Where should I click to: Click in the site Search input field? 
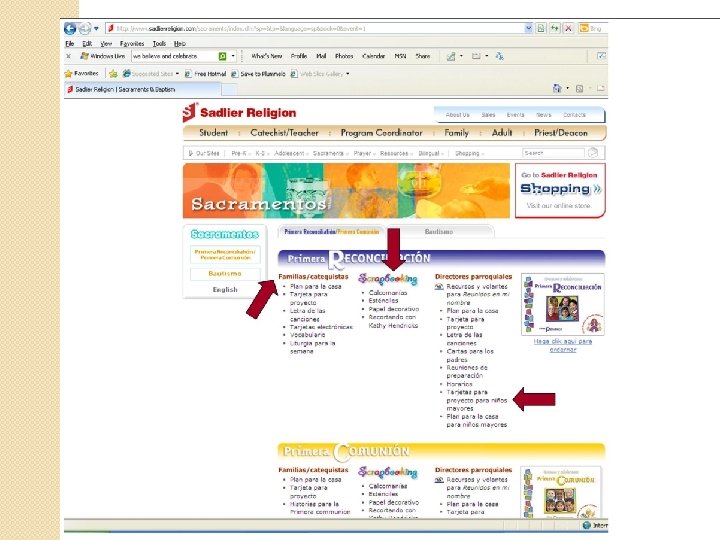(x=553, y=153)
